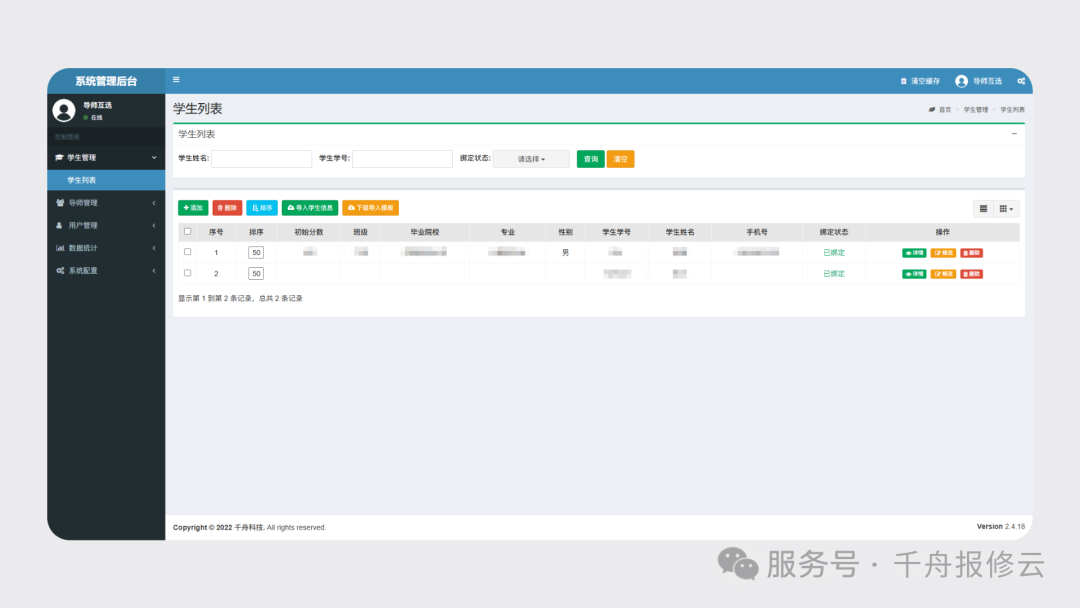Screen dimensions: 1080x608
Task: Check the checkbox for student row 1
Action: coord(187,252)
